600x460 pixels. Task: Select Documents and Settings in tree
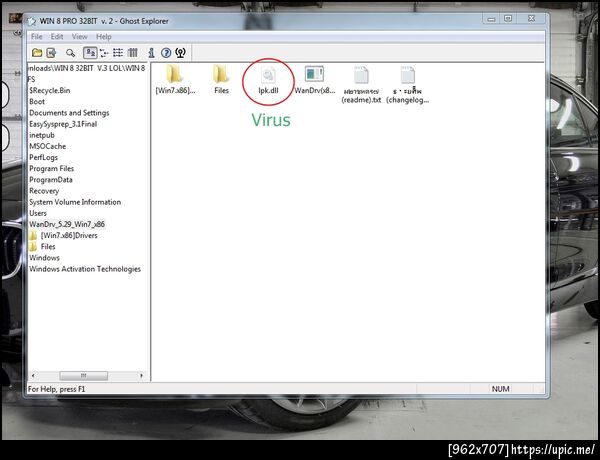(69, 113)
